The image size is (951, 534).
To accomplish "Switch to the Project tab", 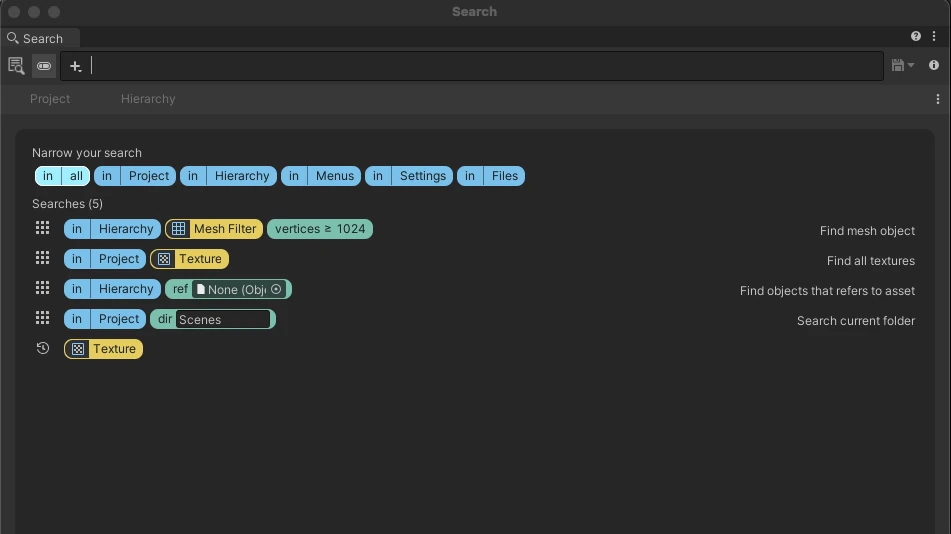I will click(50, 99).
